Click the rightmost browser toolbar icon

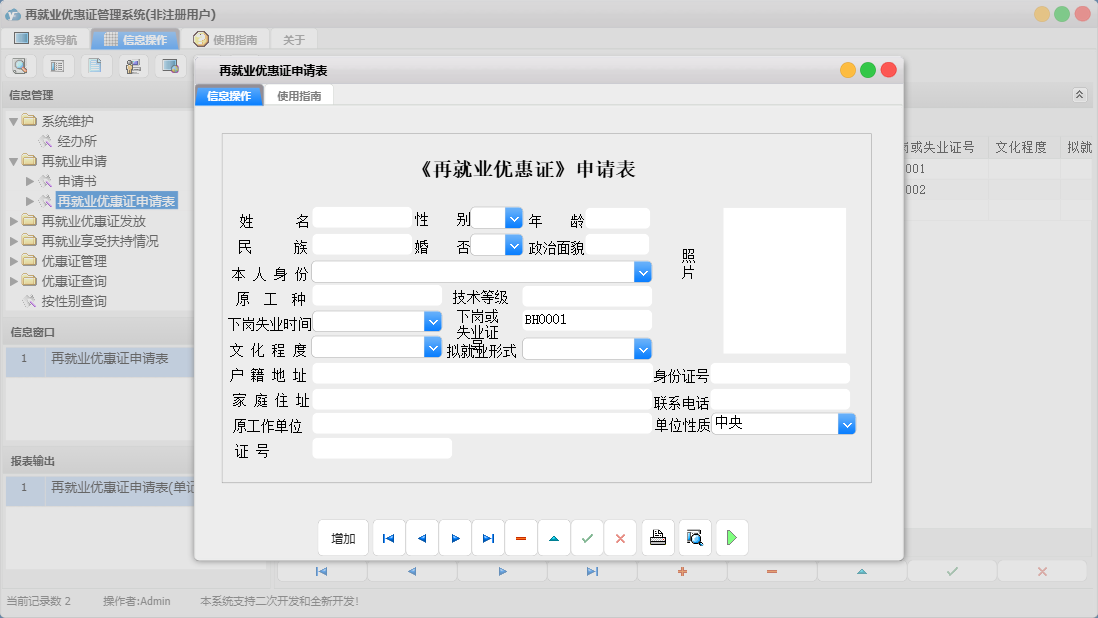(170, 65)
